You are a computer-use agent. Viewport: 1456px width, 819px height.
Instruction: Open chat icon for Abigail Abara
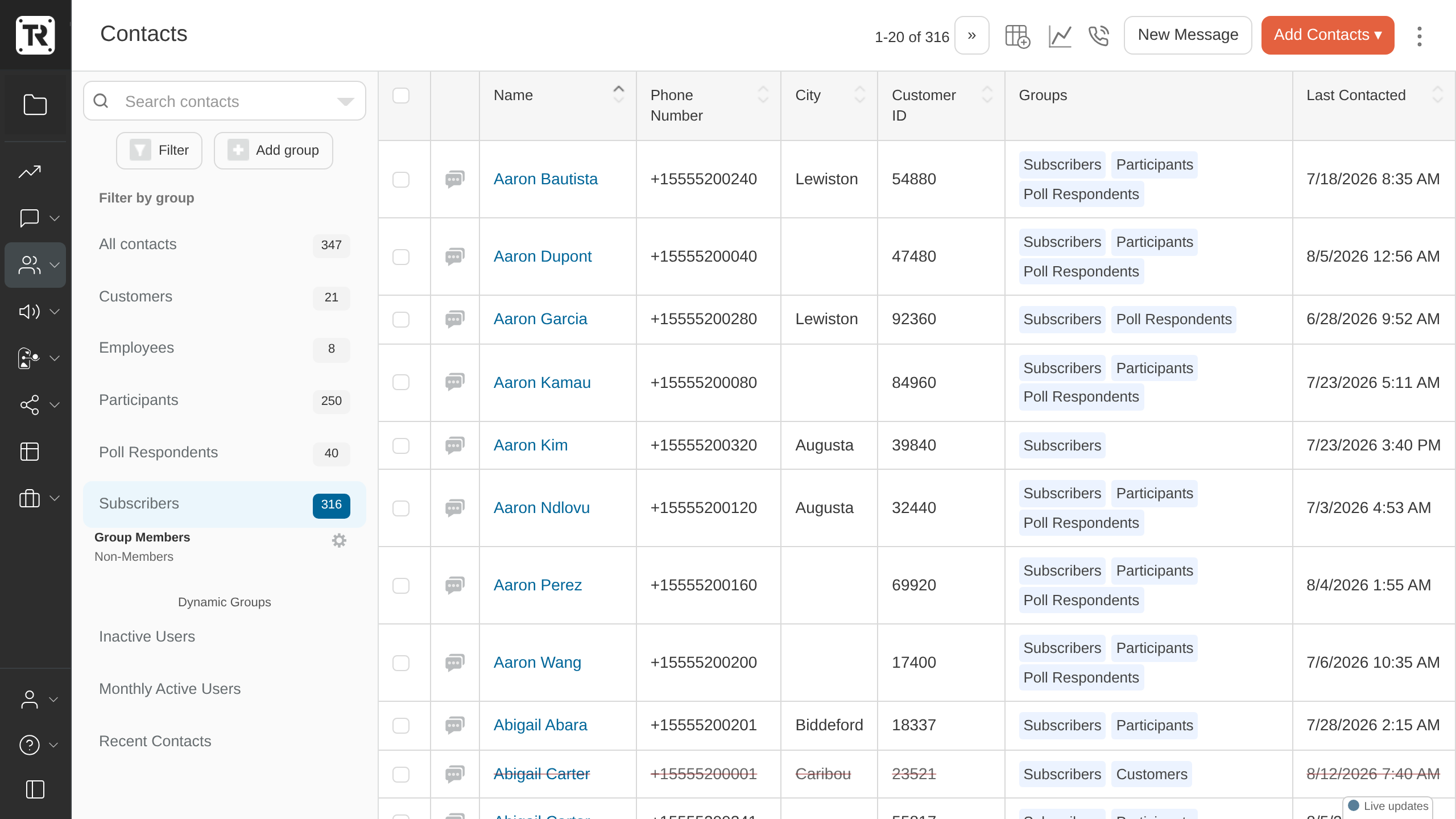coord(455,725)
